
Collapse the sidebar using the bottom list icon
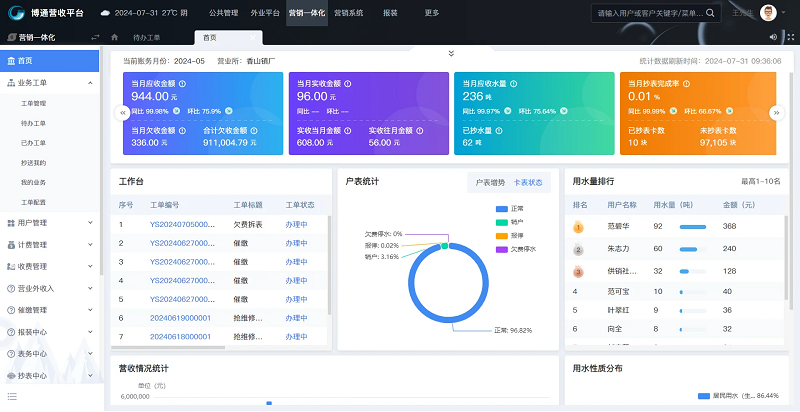coord(12,396)
